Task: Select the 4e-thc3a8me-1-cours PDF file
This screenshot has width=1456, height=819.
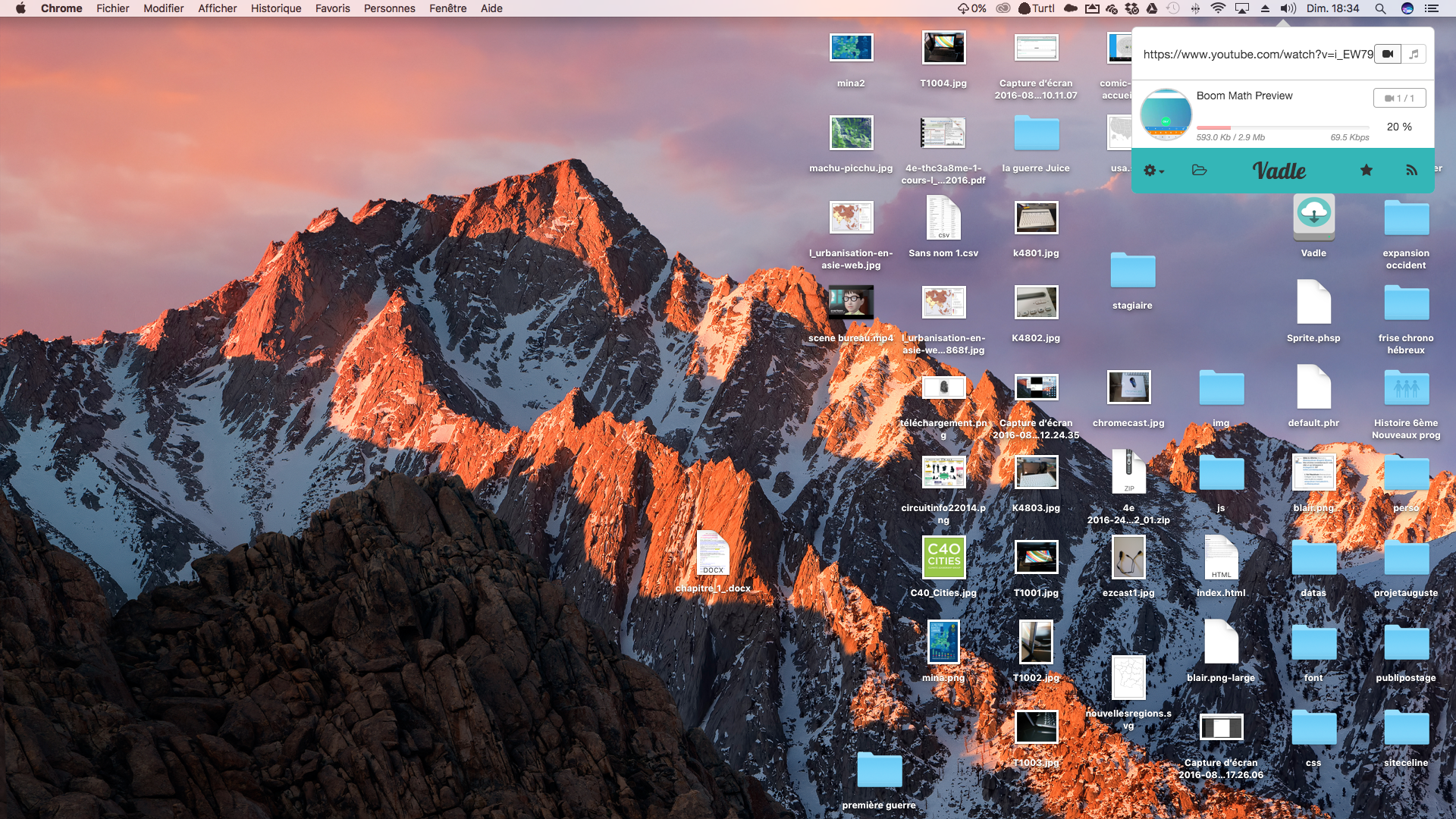Action: coord(943,133)
